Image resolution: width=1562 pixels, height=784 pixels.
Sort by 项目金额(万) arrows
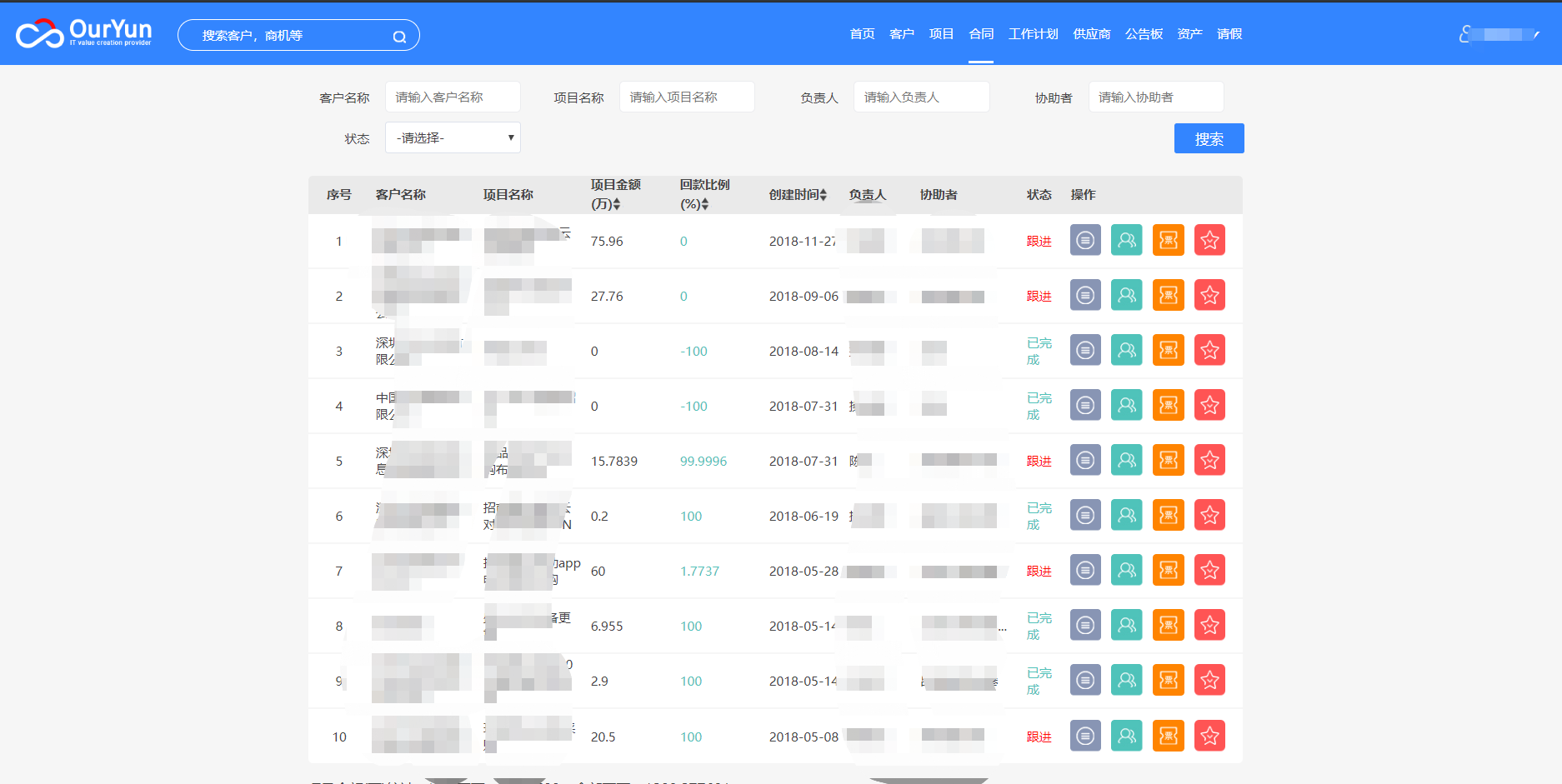[x=617, y=204]
